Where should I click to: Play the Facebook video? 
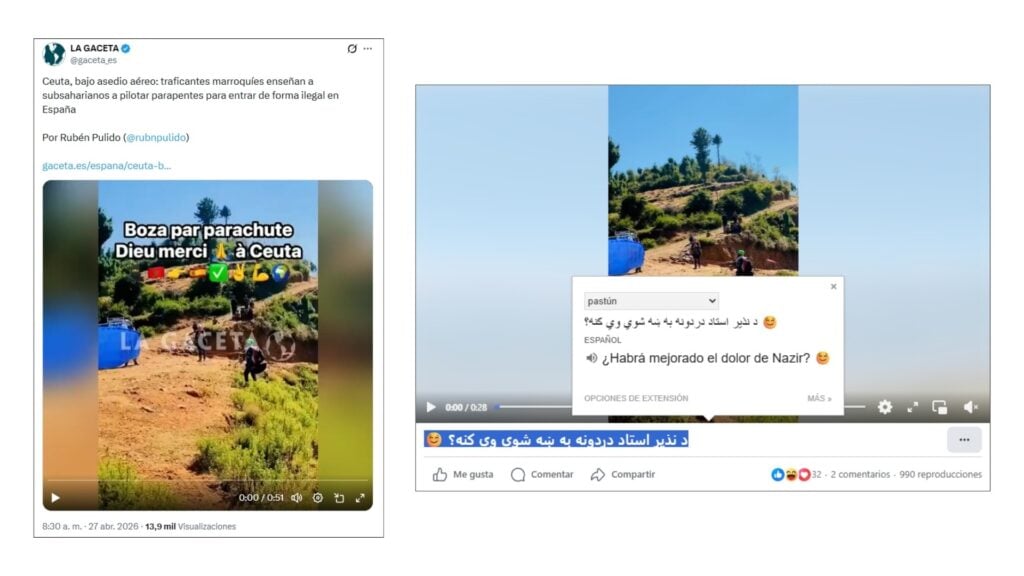(431, 407)
